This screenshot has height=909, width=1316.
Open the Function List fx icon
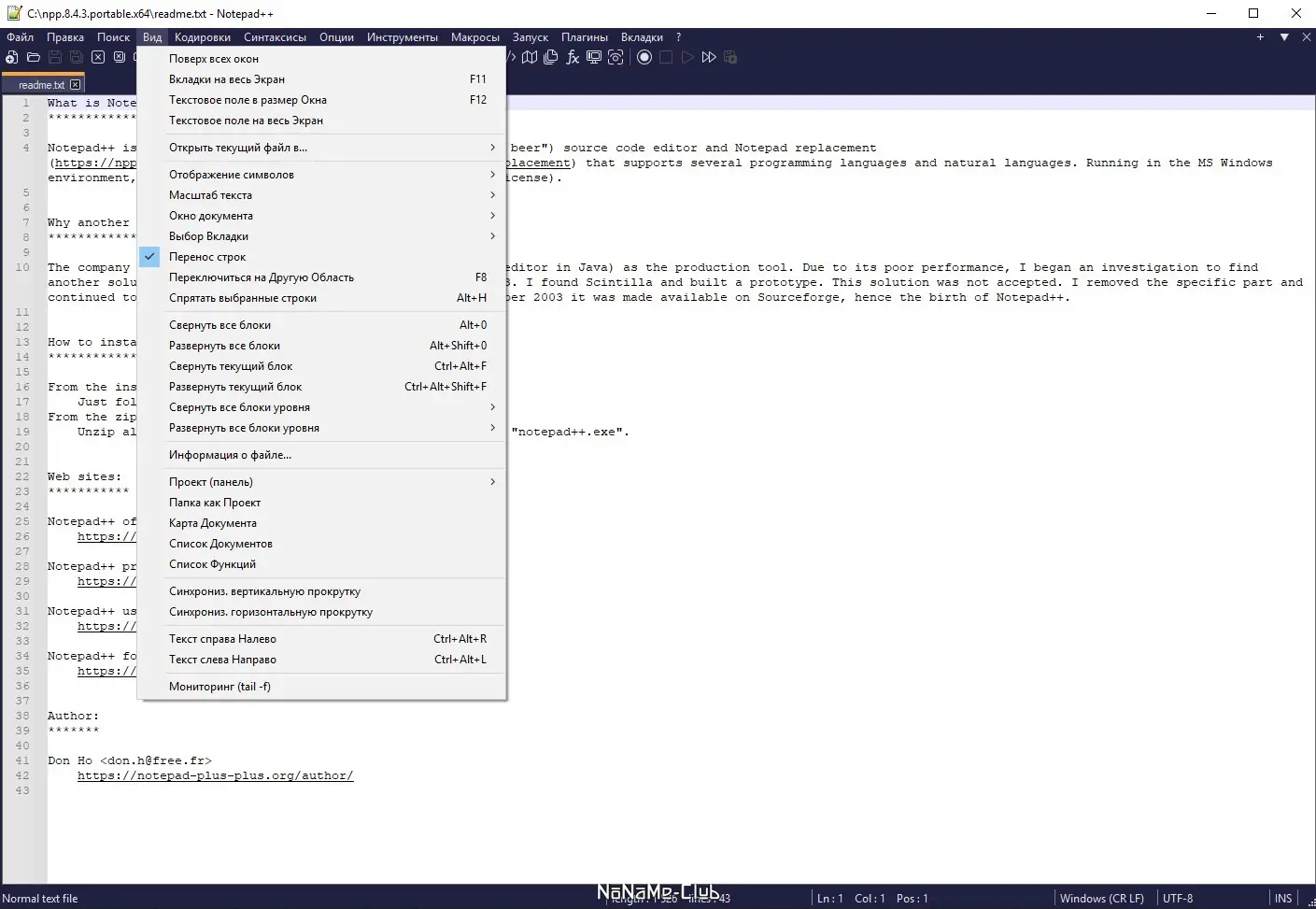click(573, 57)
